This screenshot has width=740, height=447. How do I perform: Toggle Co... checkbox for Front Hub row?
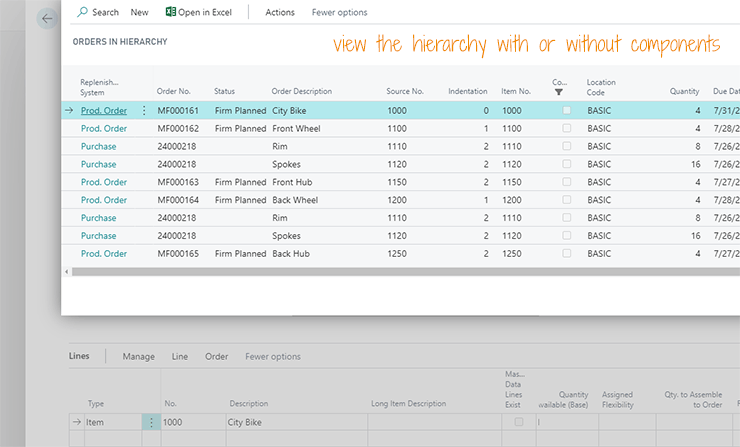566,182
